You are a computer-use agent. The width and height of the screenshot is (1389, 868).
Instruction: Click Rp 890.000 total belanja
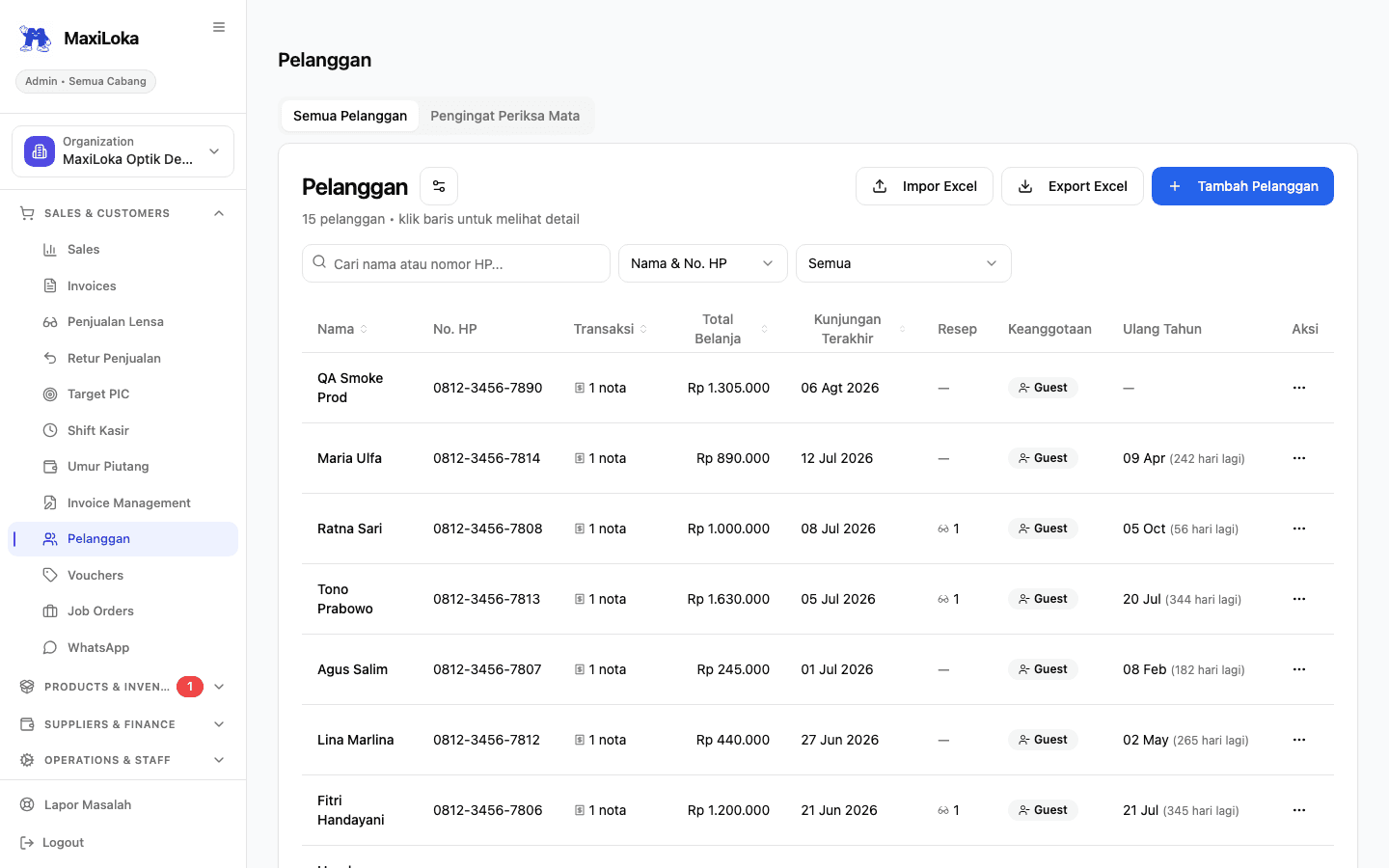[733, 458]
